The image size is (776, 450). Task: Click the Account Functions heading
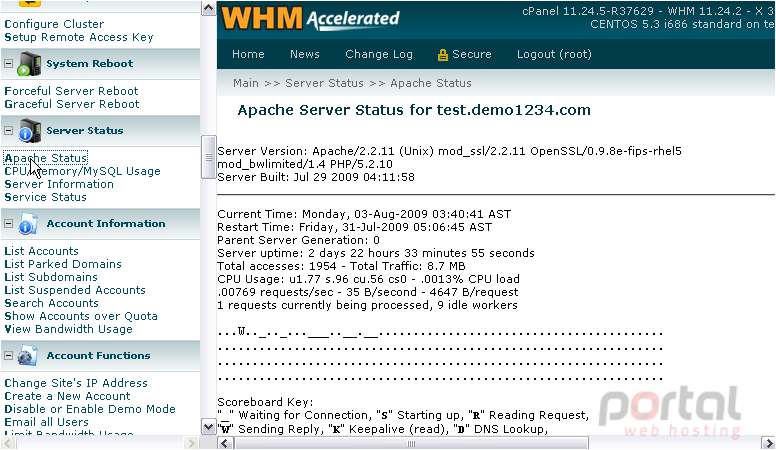[98, 355]
